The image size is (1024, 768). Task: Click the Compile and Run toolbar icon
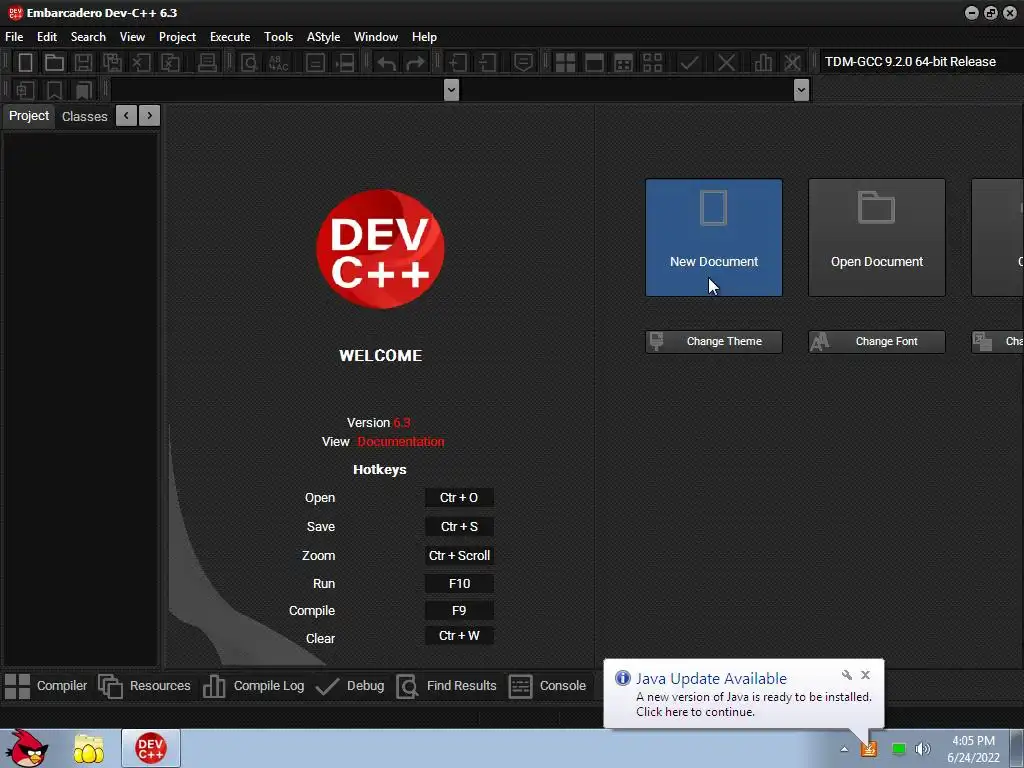point(624,63)
